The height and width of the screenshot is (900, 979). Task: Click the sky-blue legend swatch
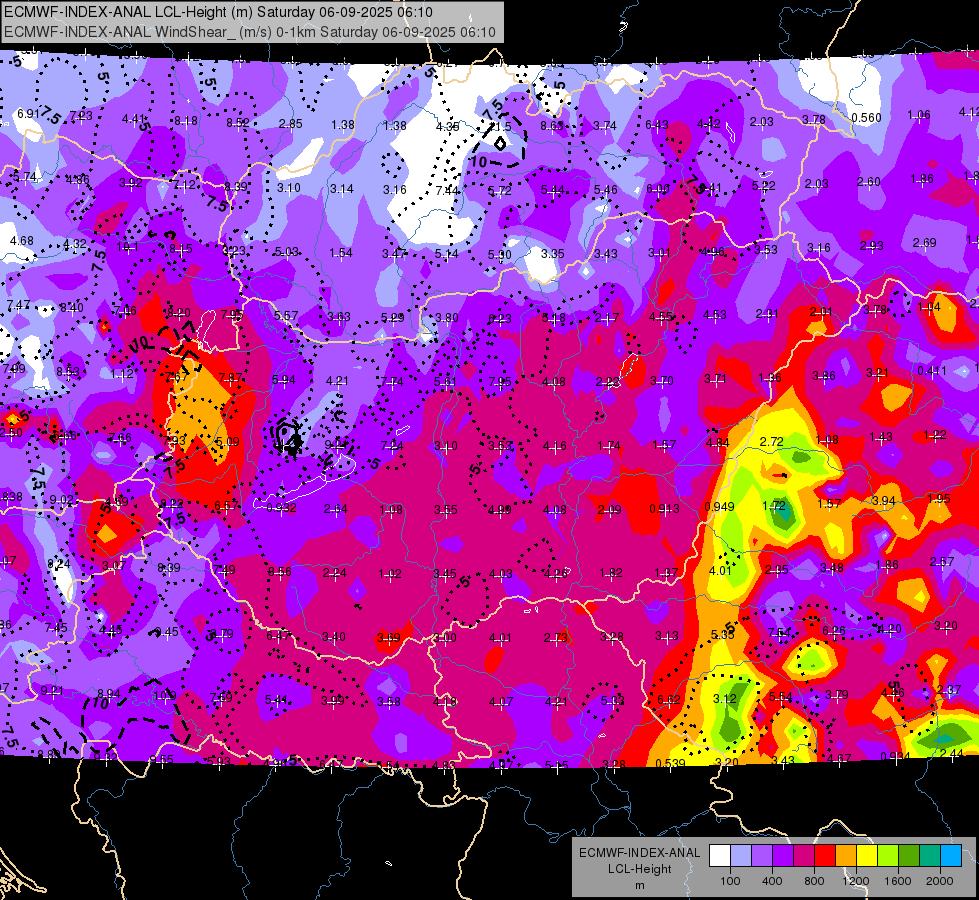tap(951, 856)
